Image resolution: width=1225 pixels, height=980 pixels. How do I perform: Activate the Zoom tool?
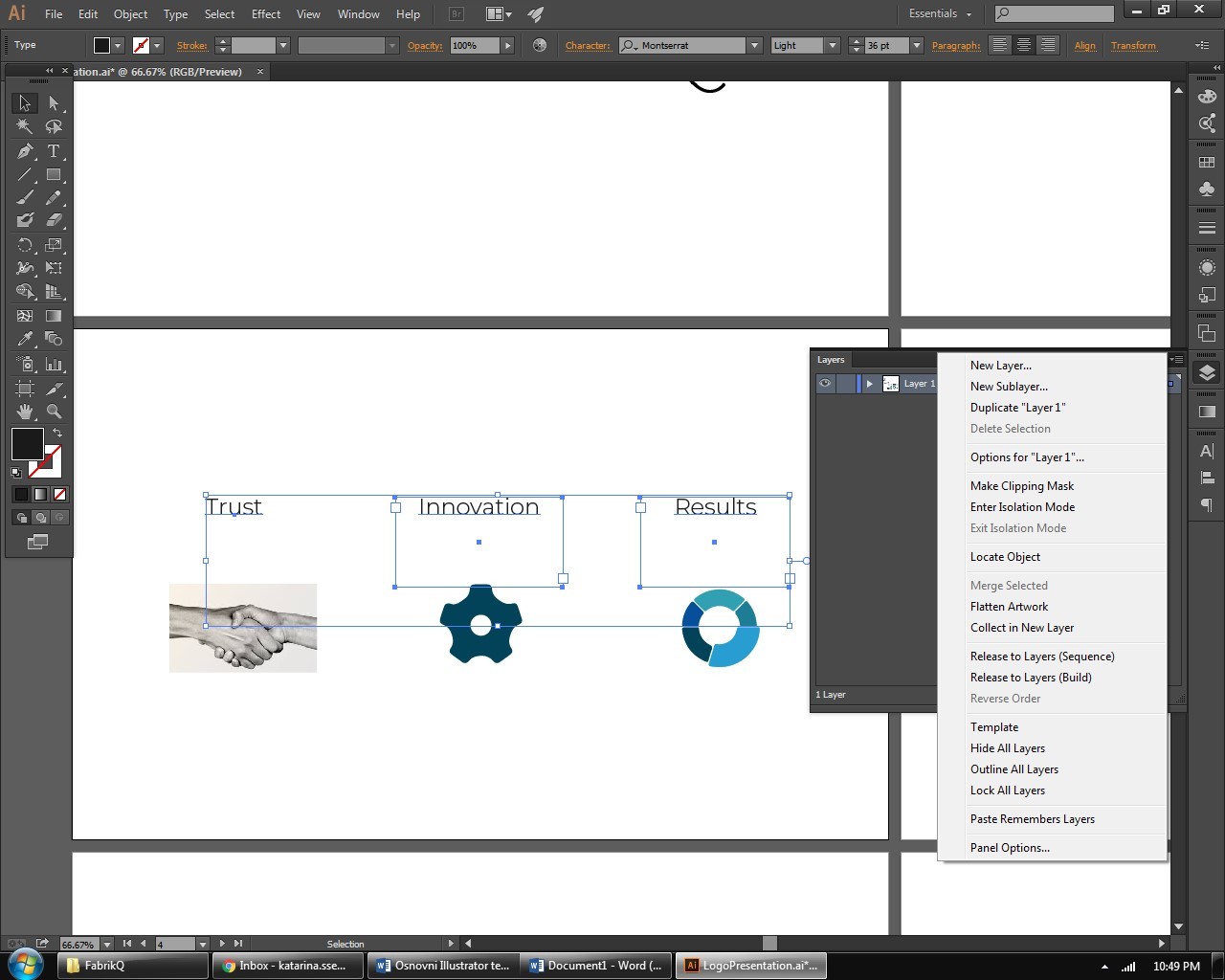pyautogui.click(x=54, y=412)
